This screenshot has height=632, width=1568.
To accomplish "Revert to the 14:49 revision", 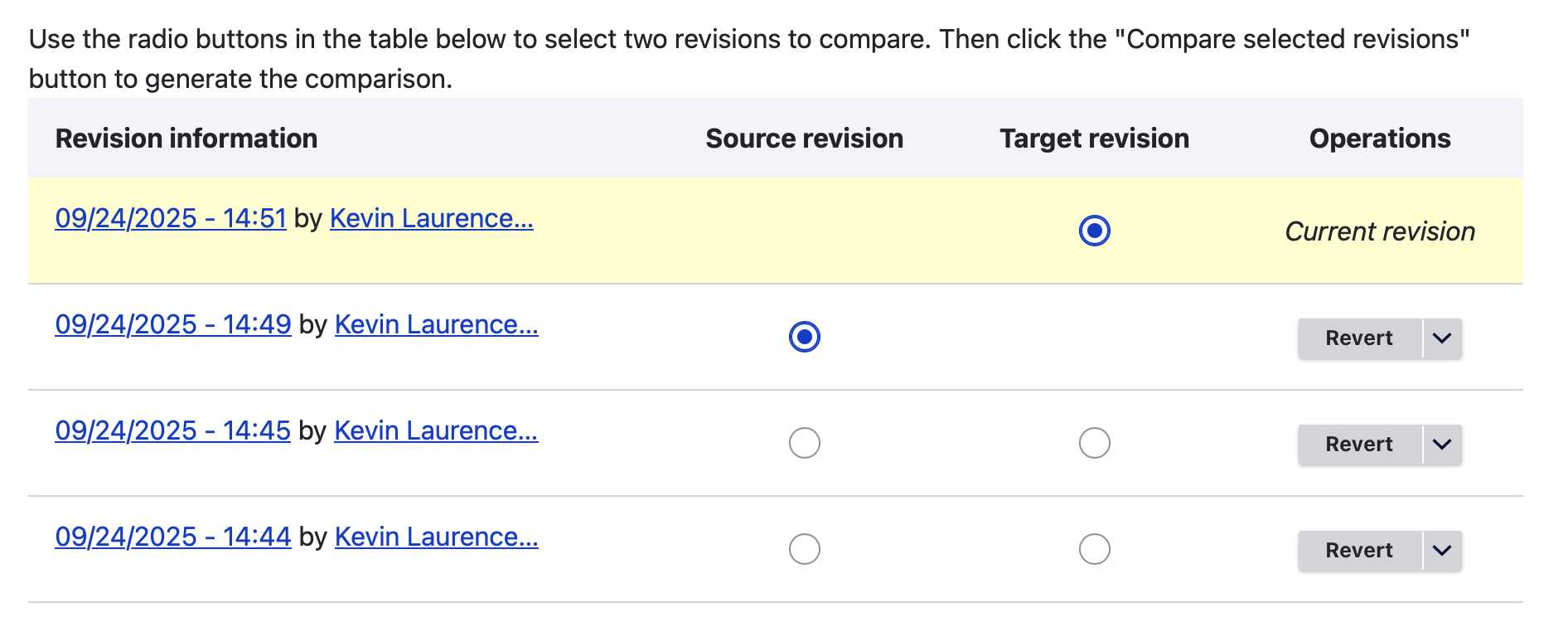I will coord(1358,338).
